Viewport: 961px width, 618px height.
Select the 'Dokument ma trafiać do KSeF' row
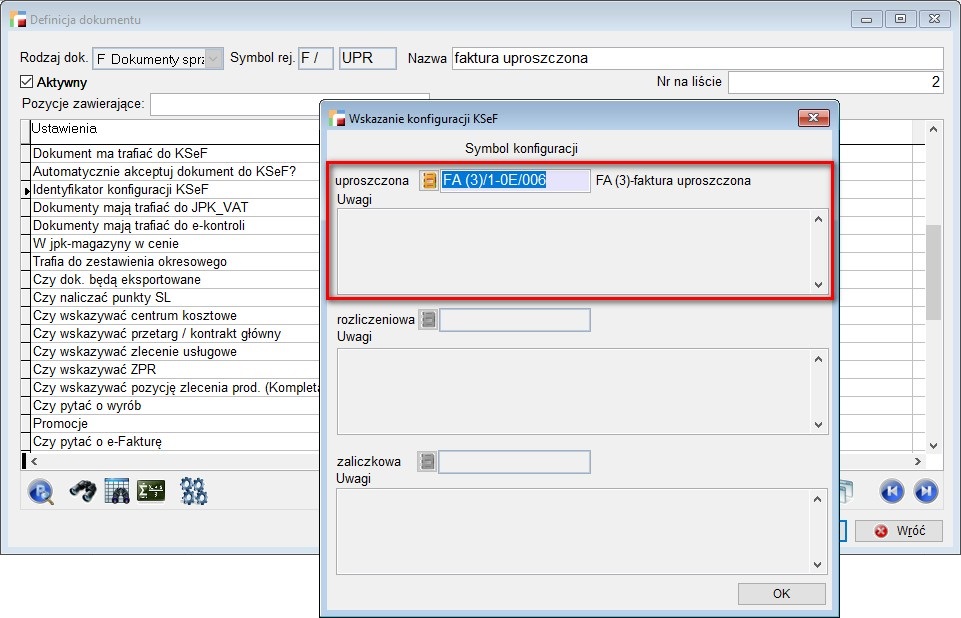pyautogui.click(x=120, y=153)
